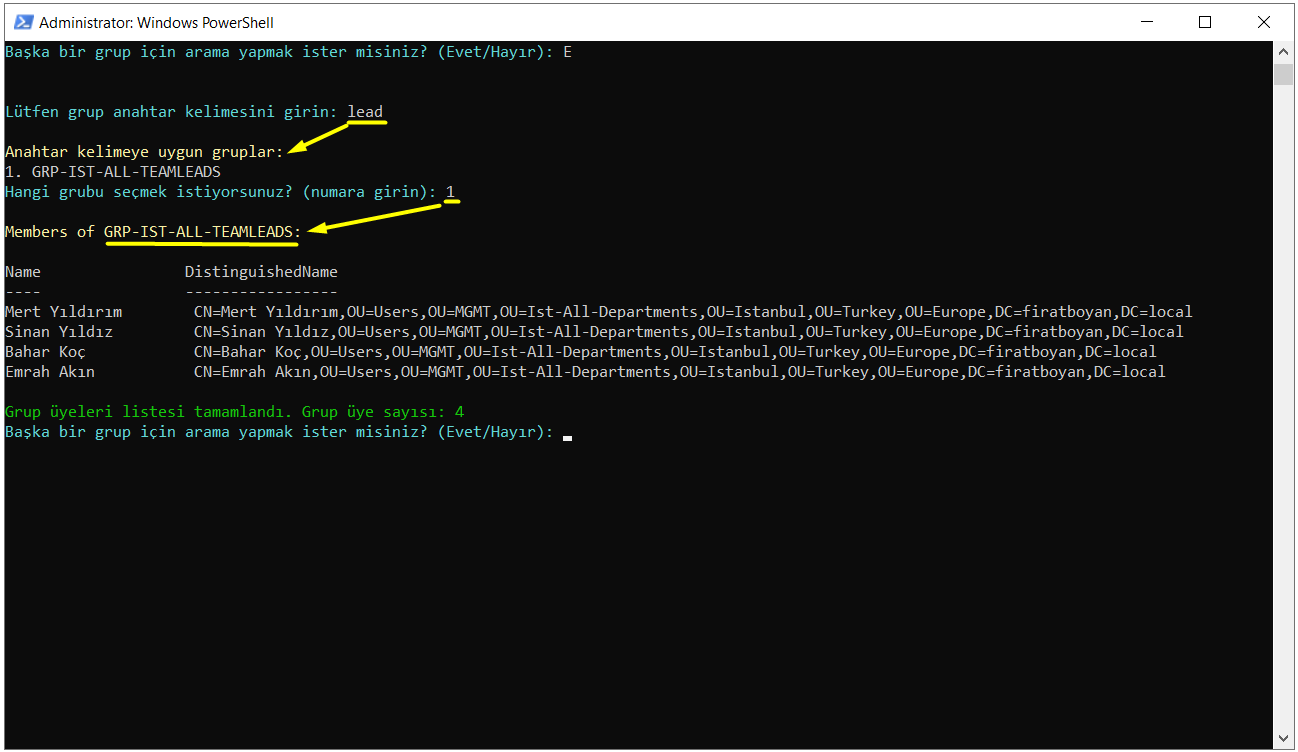
Task: Click the name 'Emrah Akın'
Action: (50, 372)
